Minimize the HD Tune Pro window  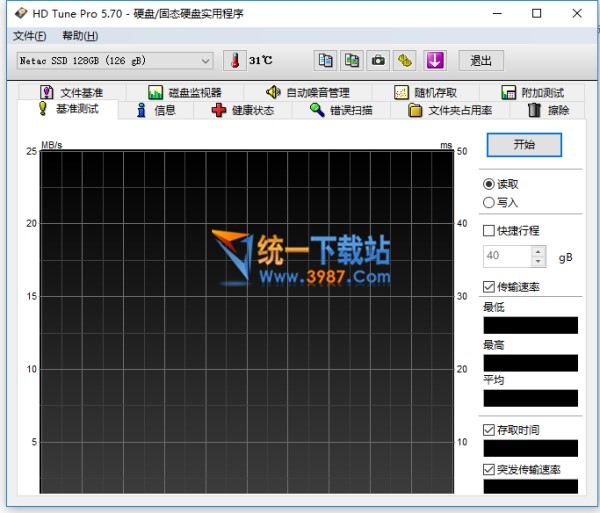coord(497,13)
